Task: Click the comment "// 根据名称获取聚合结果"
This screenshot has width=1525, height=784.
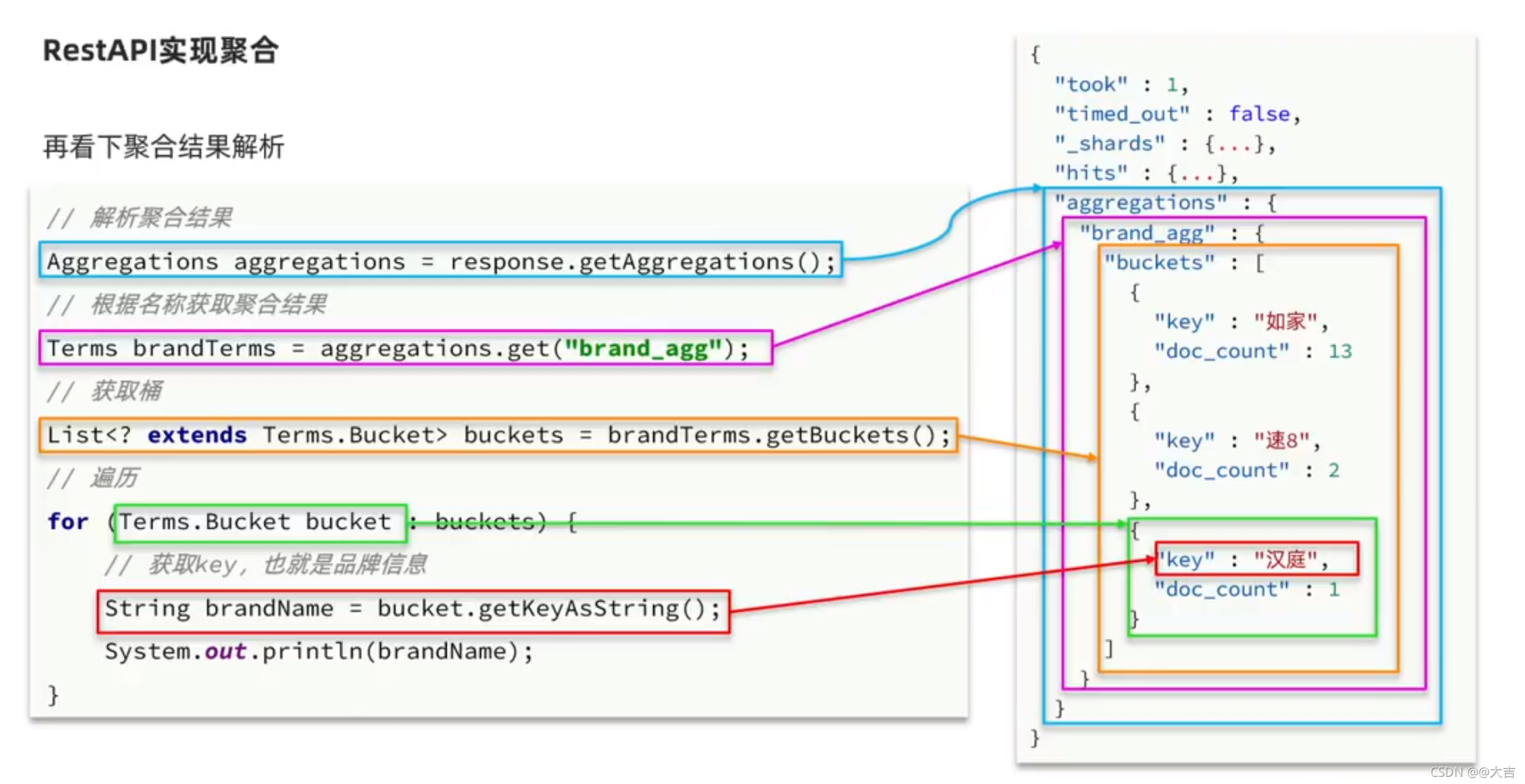Action: 186,304
